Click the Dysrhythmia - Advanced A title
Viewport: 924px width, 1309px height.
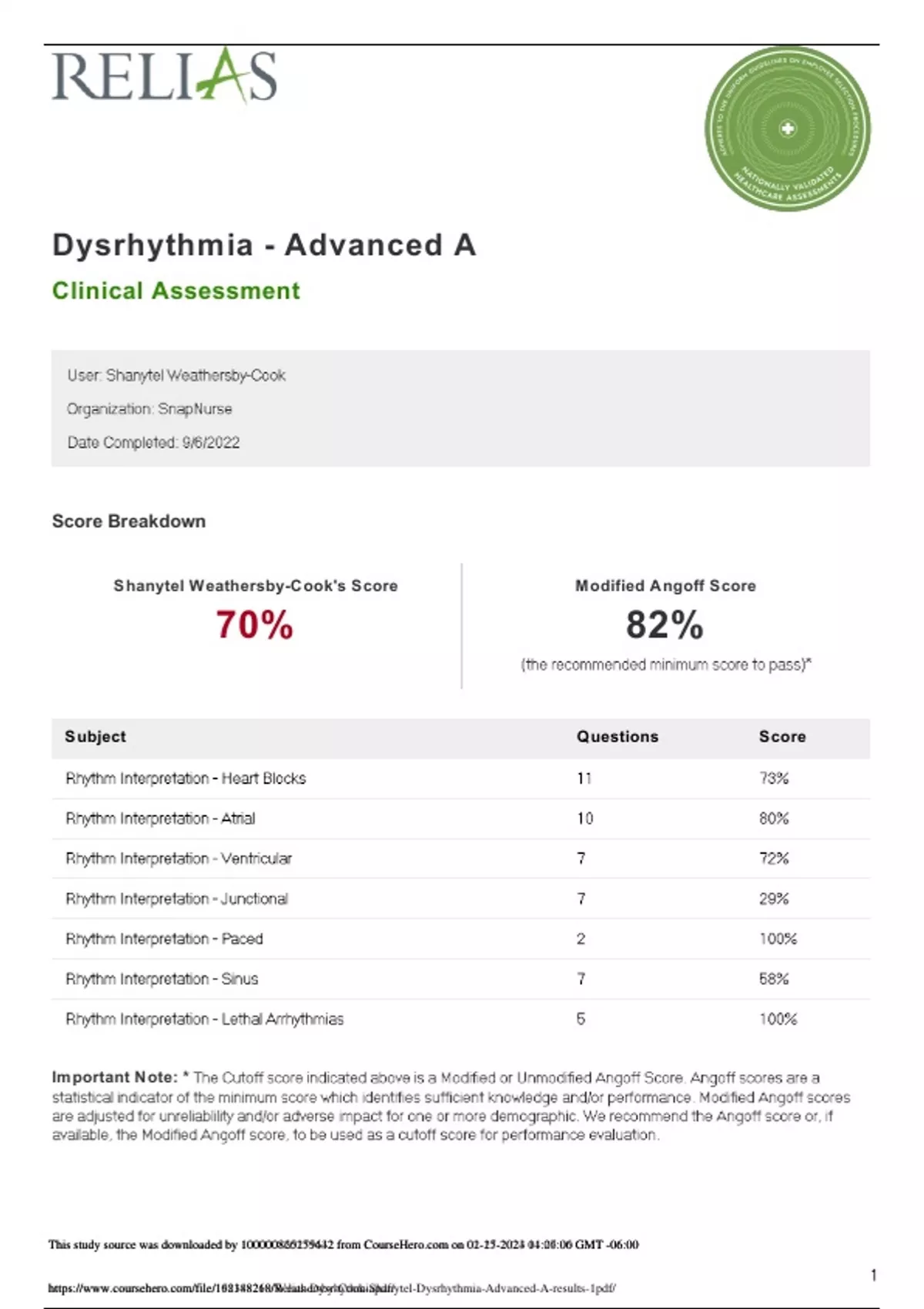click(264, 246)
